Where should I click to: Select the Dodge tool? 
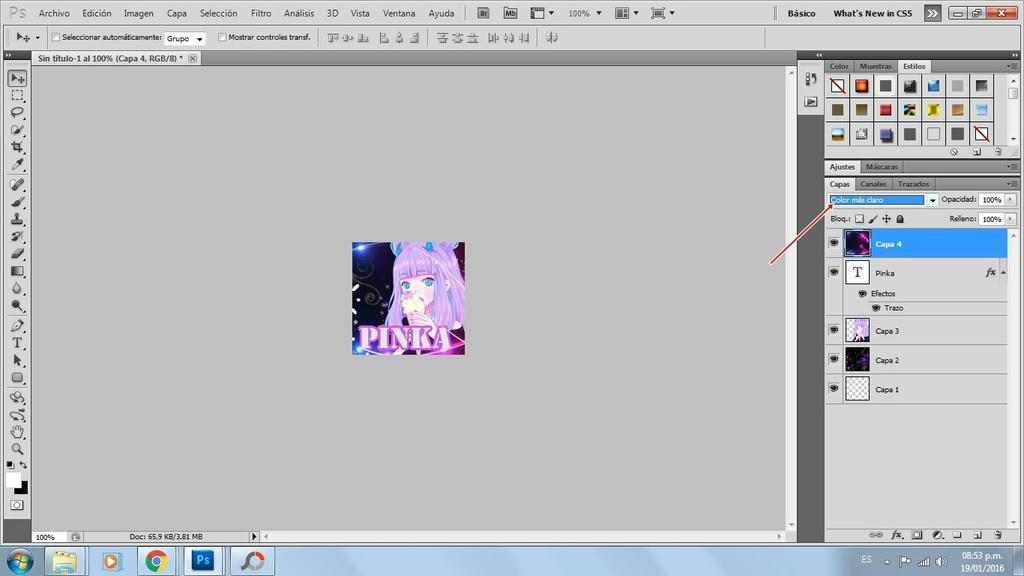pyautogui.click(x=17, y=305)
